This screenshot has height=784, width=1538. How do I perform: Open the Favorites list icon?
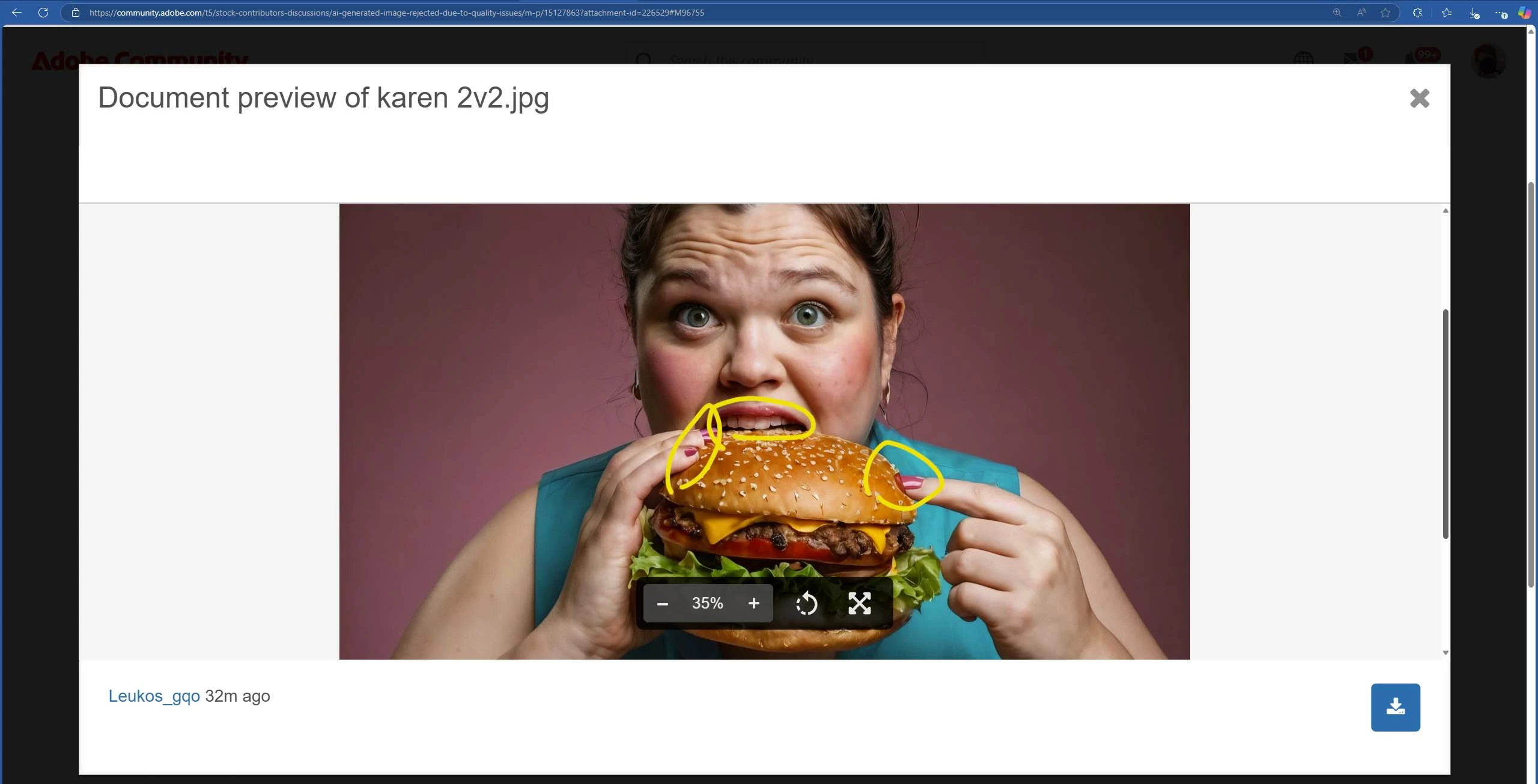[x=1446, y=13]
